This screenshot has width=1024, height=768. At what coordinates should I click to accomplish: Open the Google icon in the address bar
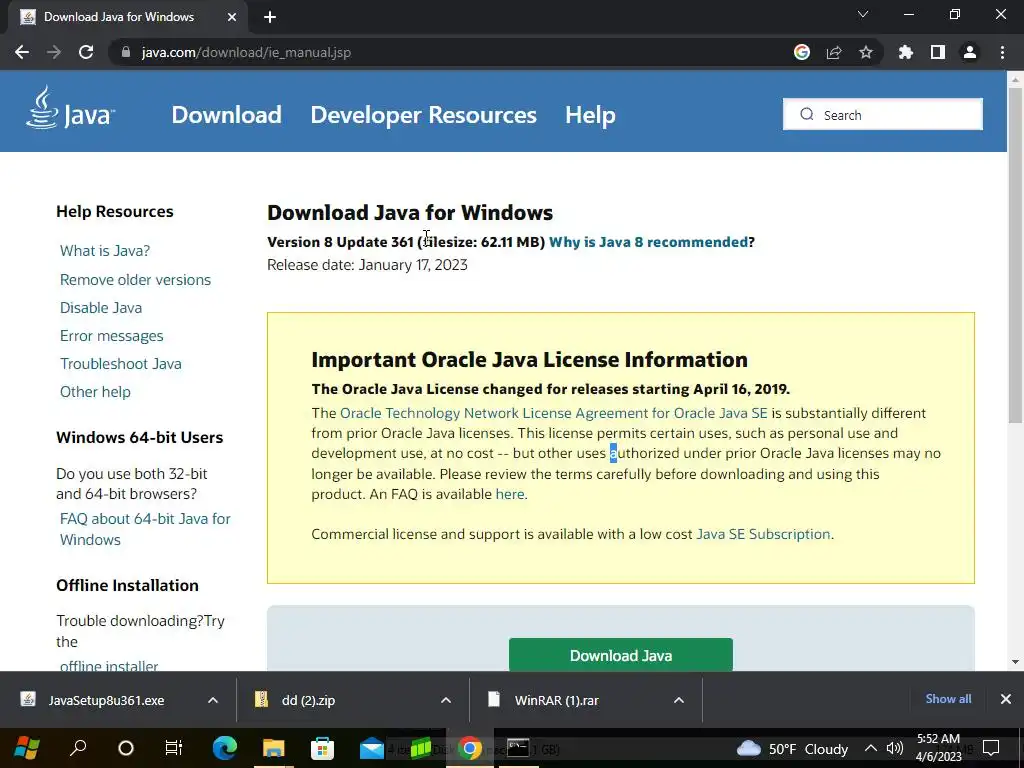tap(802, 52)
